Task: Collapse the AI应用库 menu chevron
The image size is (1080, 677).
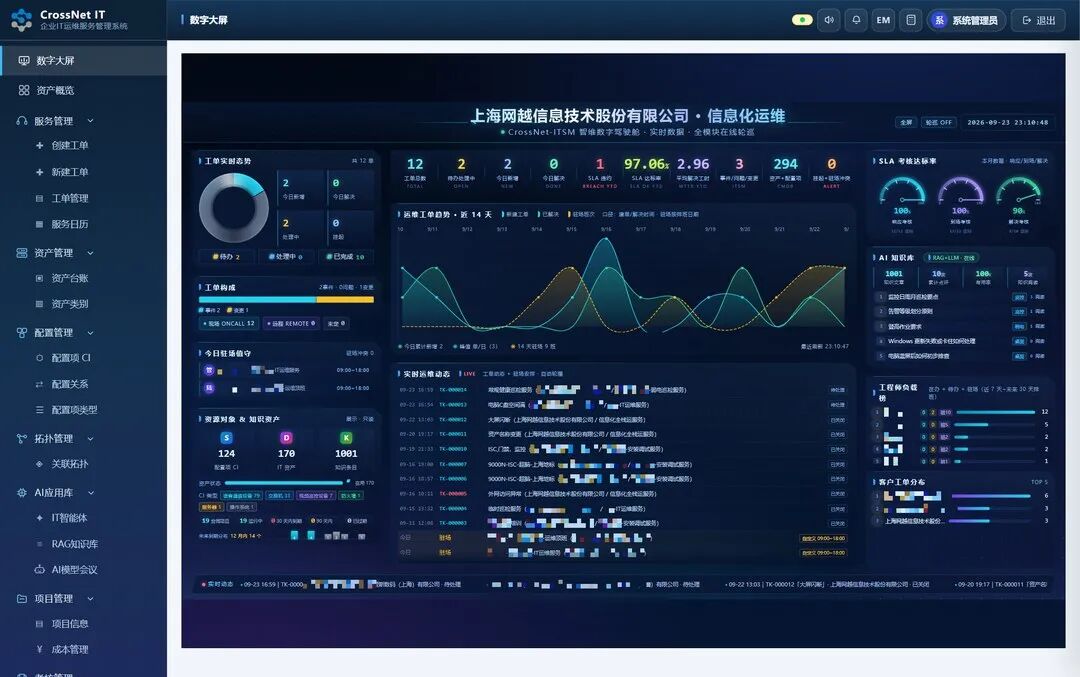Action: pos(90,492)
